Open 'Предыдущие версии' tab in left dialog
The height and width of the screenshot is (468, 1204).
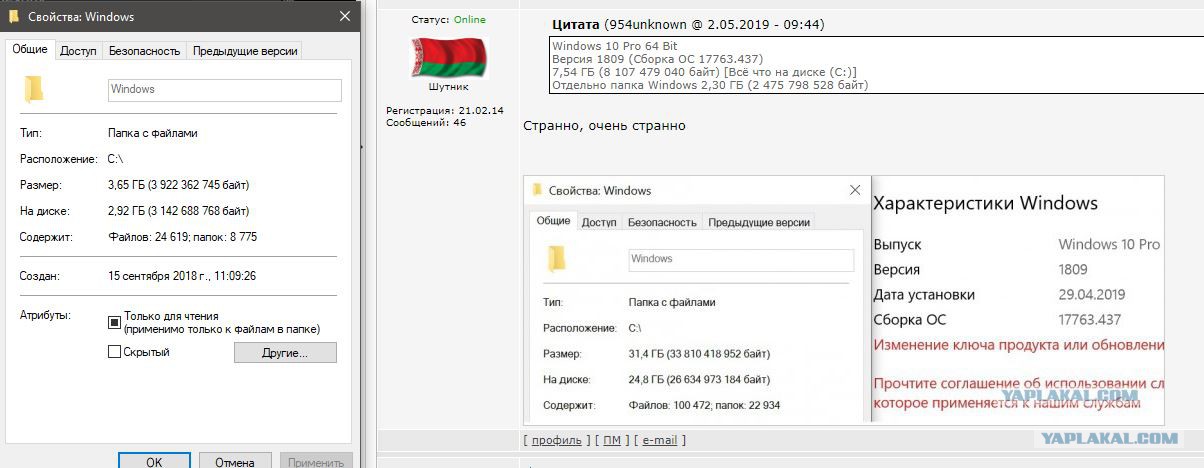pyautogui.click(x=244, y=51)
